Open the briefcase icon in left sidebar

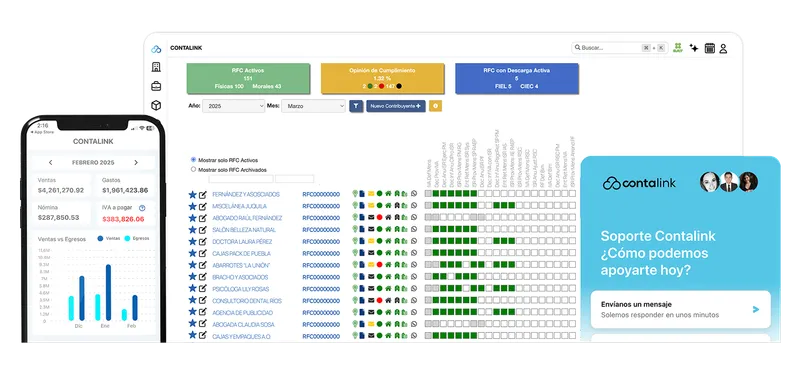(x=156, y=86)
